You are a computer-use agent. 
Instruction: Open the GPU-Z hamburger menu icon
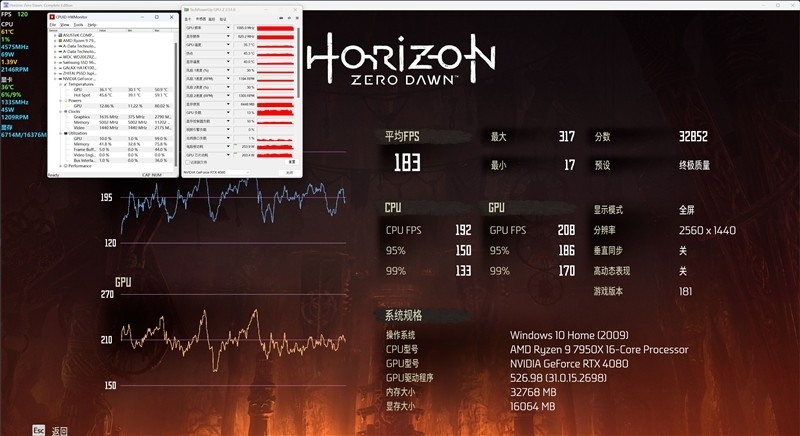click(x=297, y=18)
